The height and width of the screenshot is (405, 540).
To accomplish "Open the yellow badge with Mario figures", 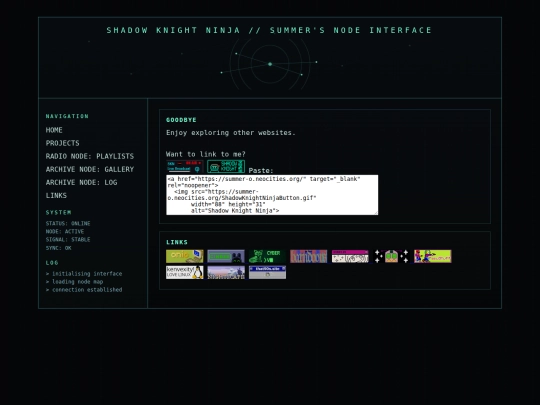I will (433, 256).
